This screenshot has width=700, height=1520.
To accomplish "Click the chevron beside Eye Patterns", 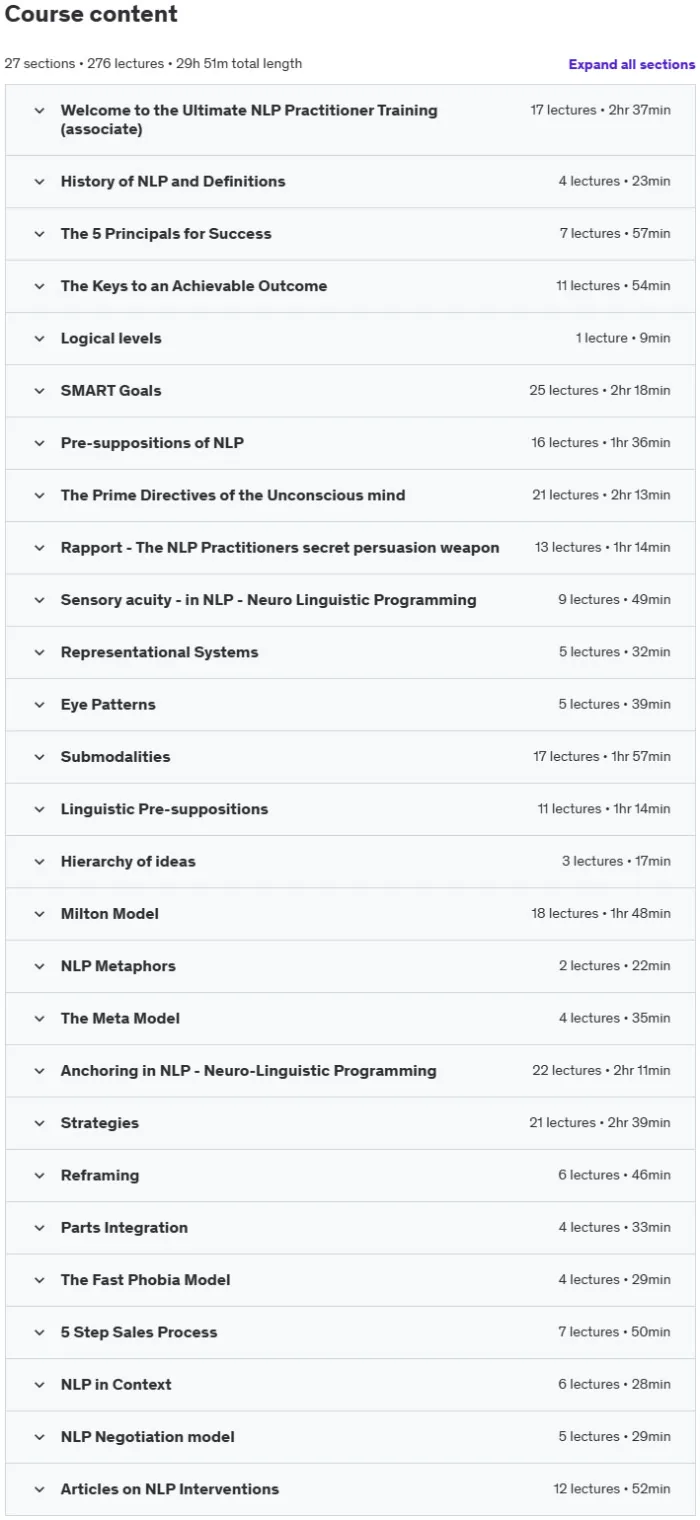I will [x=40, y=705].
